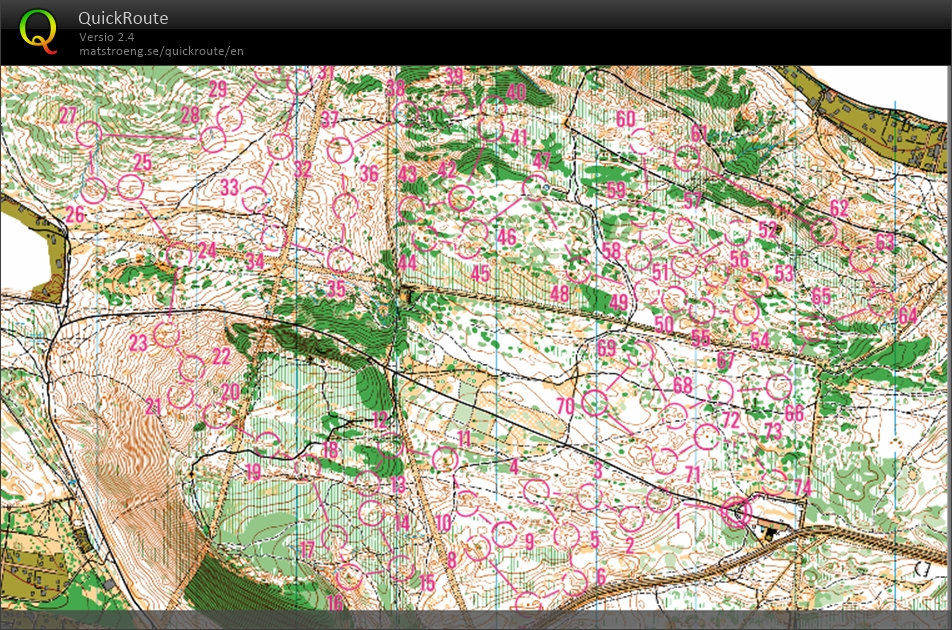Select control number 48 on the map
This screenshot has width=952, height=630.
[x=559, y=294]
